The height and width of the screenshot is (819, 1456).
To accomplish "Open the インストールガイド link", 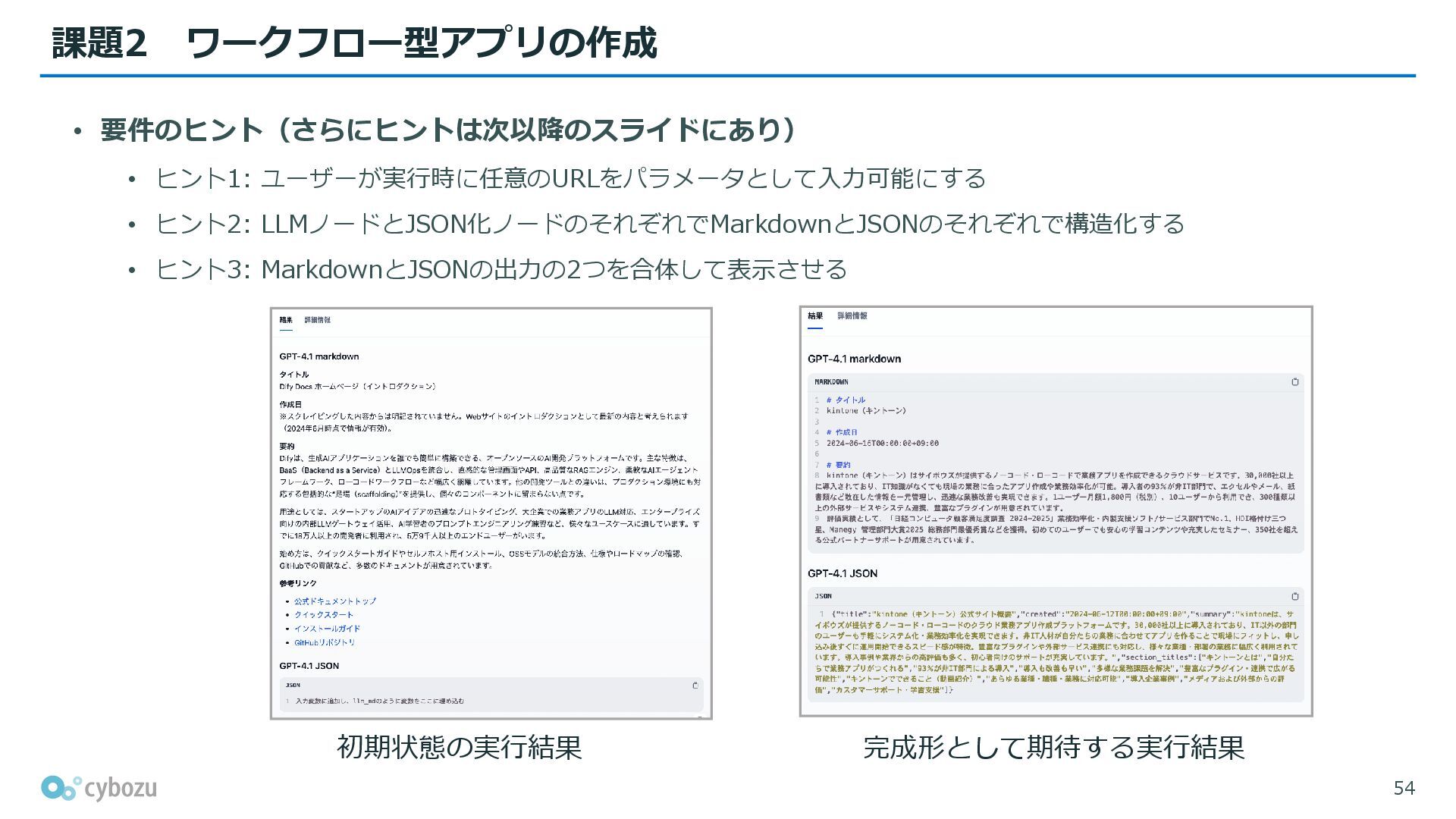I will [x=328, y=629].
